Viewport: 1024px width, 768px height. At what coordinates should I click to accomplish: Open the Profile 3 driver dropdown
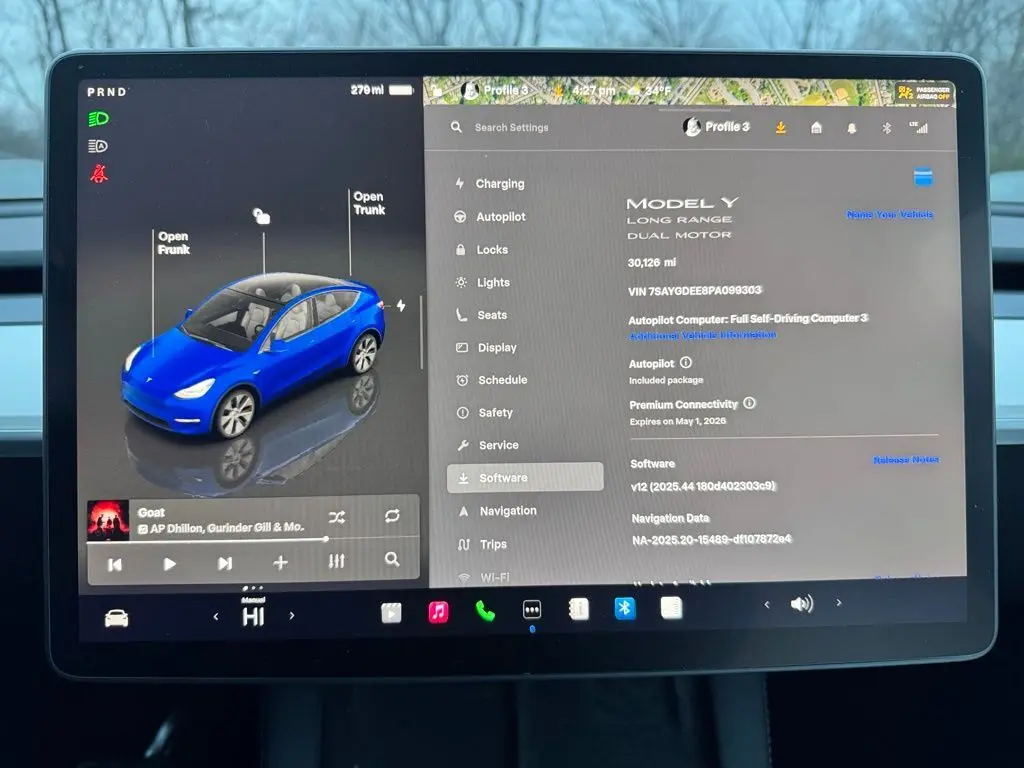[716, 127]
